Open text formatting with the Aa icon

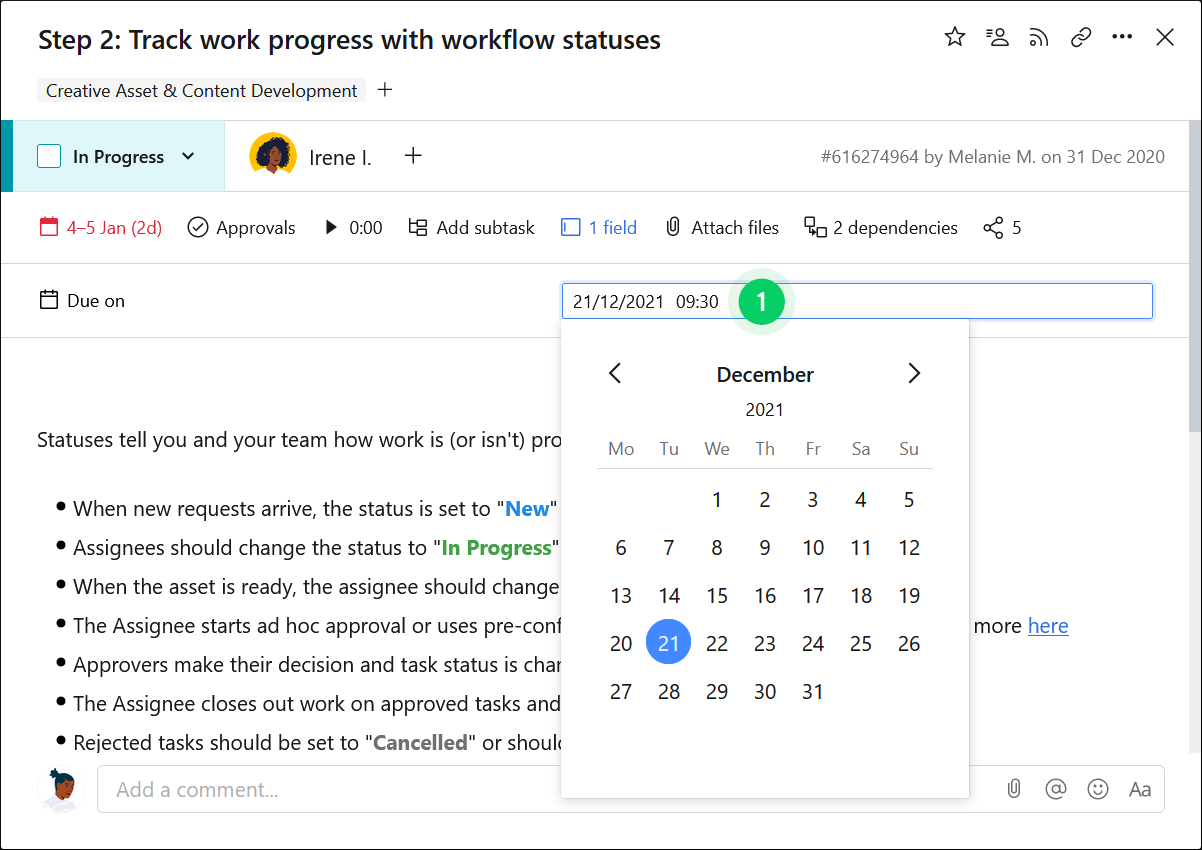[1139, 789]
